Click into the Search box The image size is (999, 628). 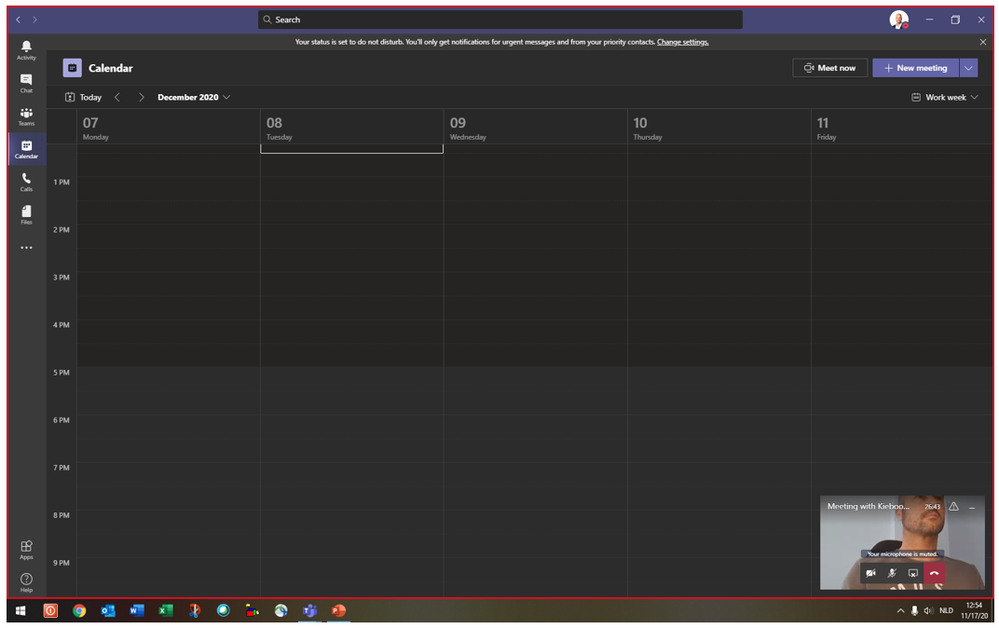tap(500, 20)
